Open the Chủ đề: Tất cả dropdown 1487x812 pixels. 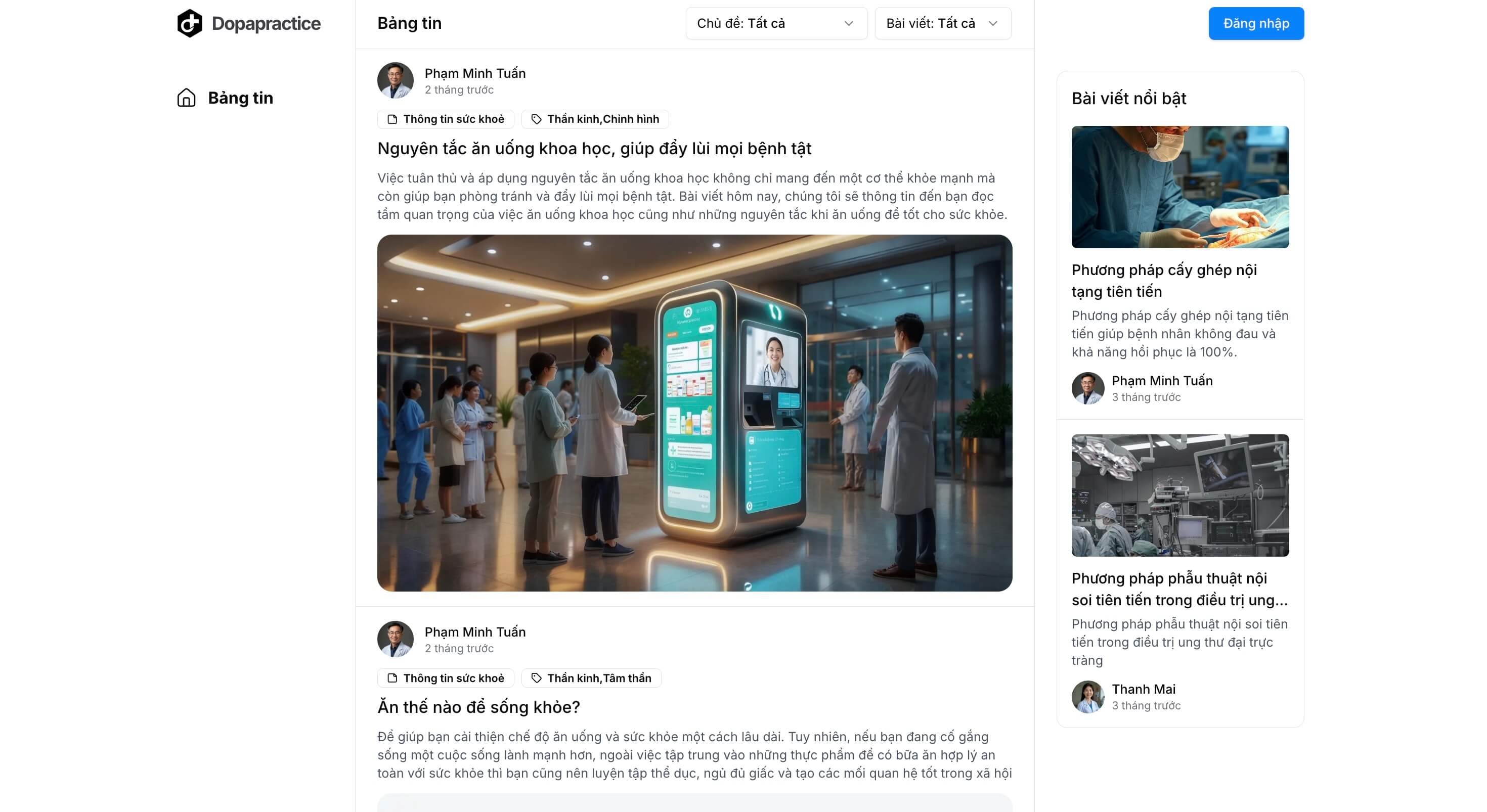[x=776, y=23]
